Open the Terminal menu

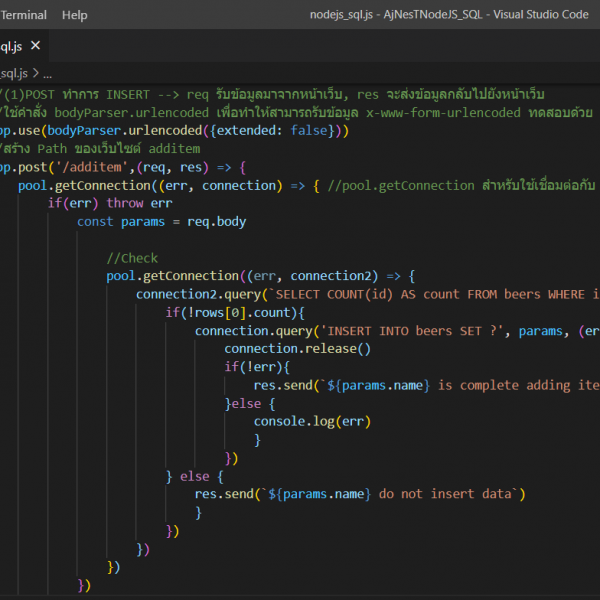[23, 15]
